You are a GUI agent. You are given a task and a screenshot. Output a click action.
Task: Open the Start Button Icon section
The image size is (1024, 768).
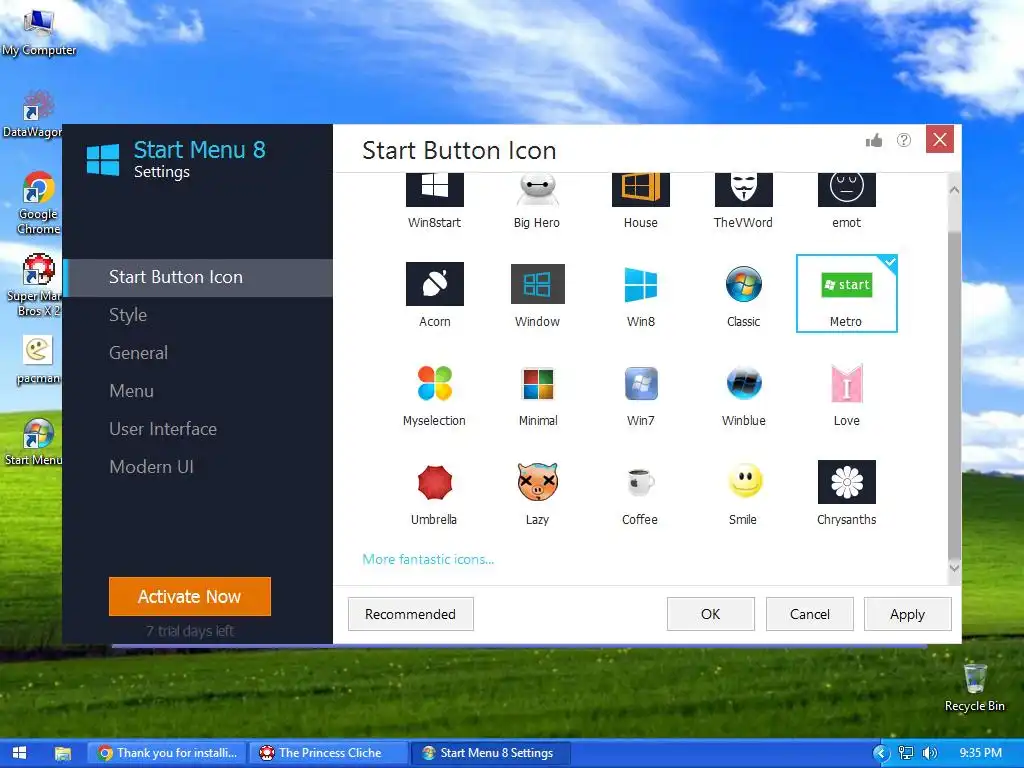[197, 277]
